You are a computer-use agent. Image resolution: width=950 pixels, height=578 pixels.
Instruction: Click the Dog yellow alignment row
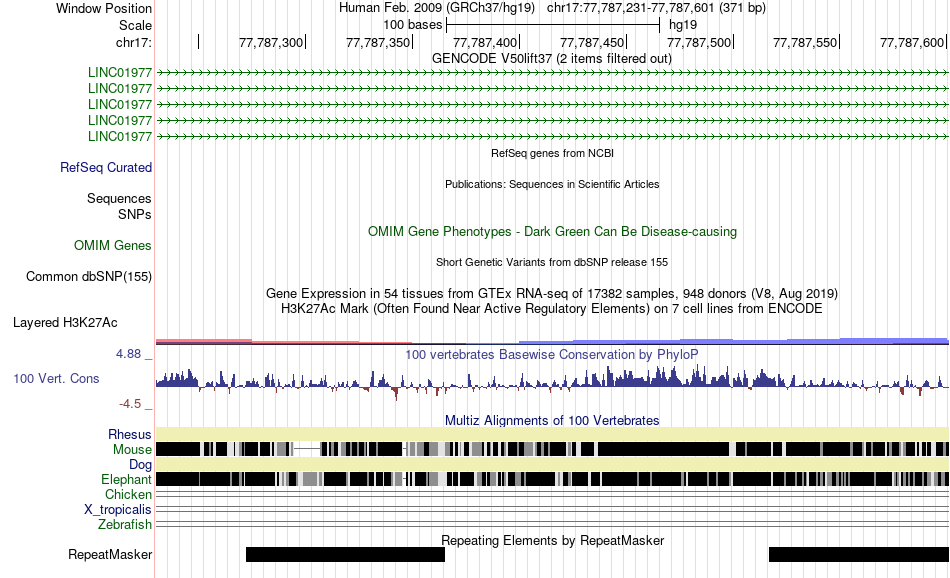point(552,464)
